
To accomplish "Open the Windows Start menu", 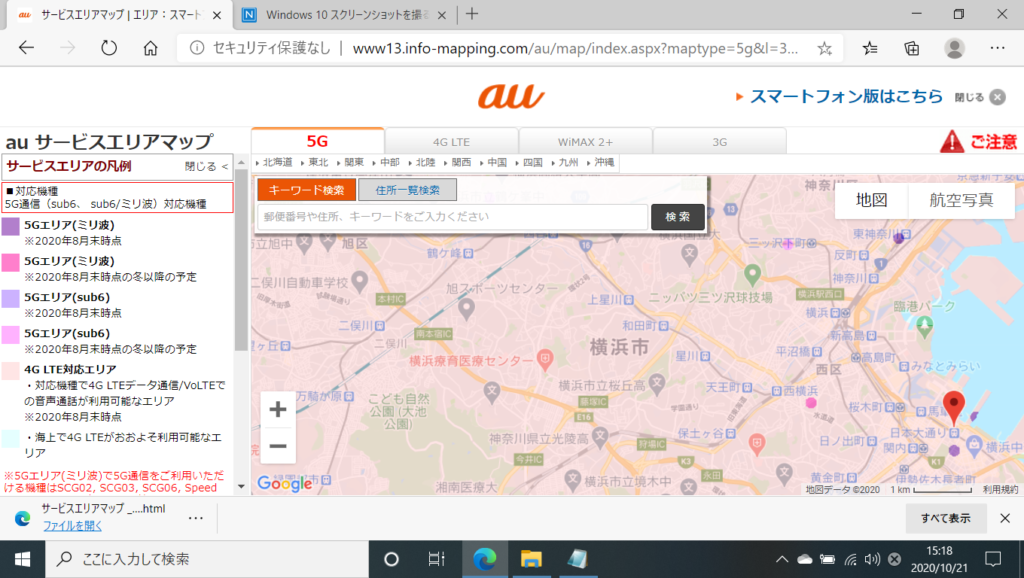I will 22,559.
